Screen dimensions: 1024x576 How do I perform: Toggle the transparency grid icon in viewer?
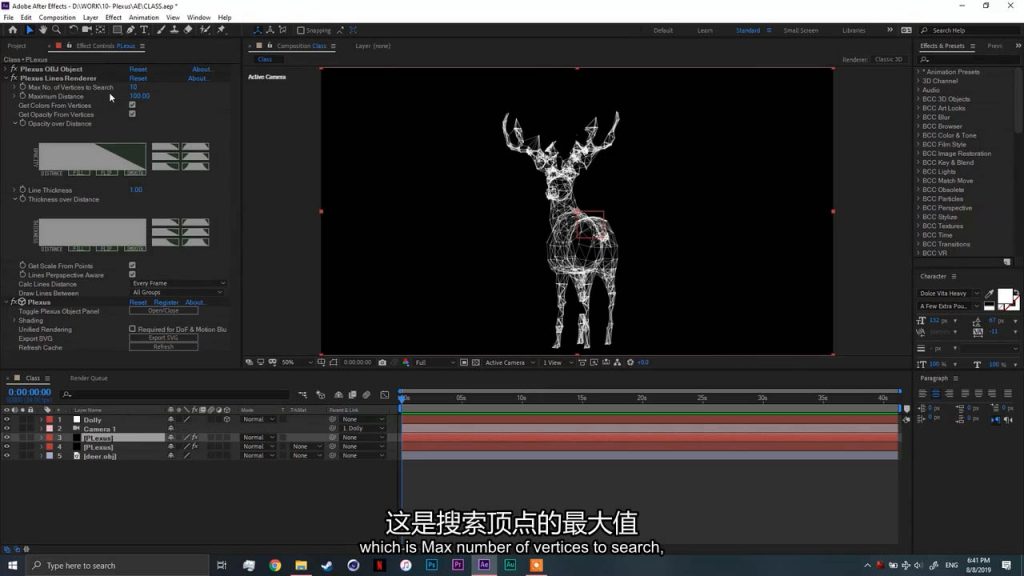[475, 362]
